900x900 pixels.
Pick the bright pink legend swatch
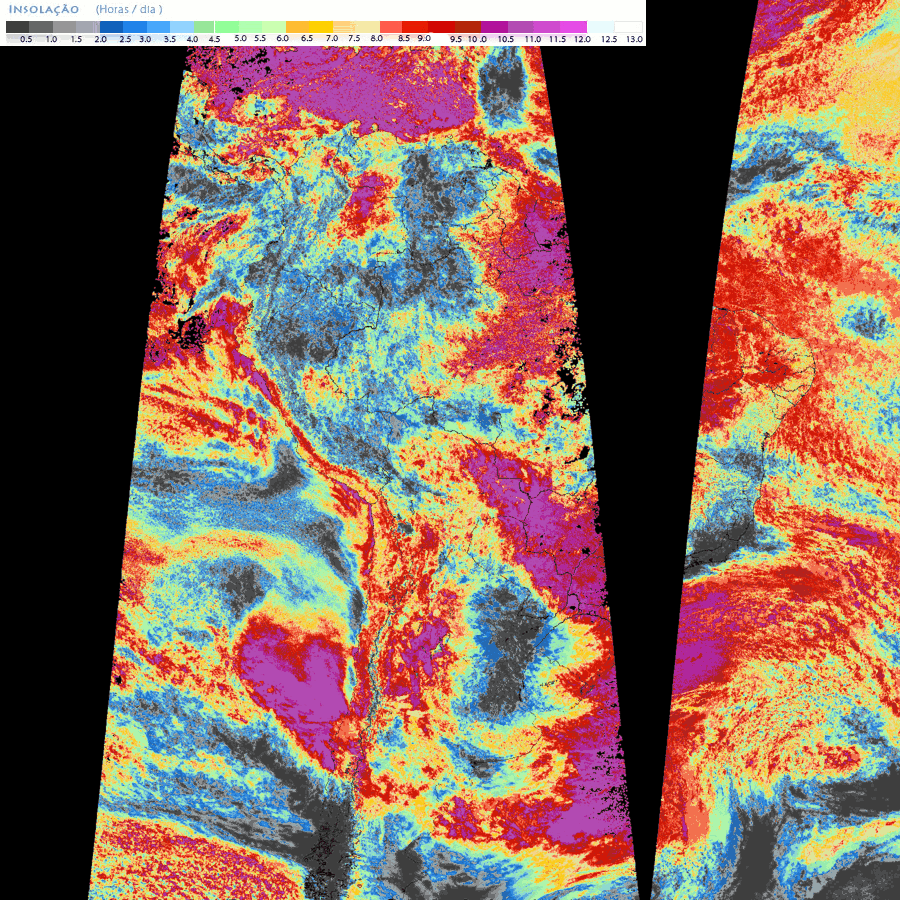[575, 27]
